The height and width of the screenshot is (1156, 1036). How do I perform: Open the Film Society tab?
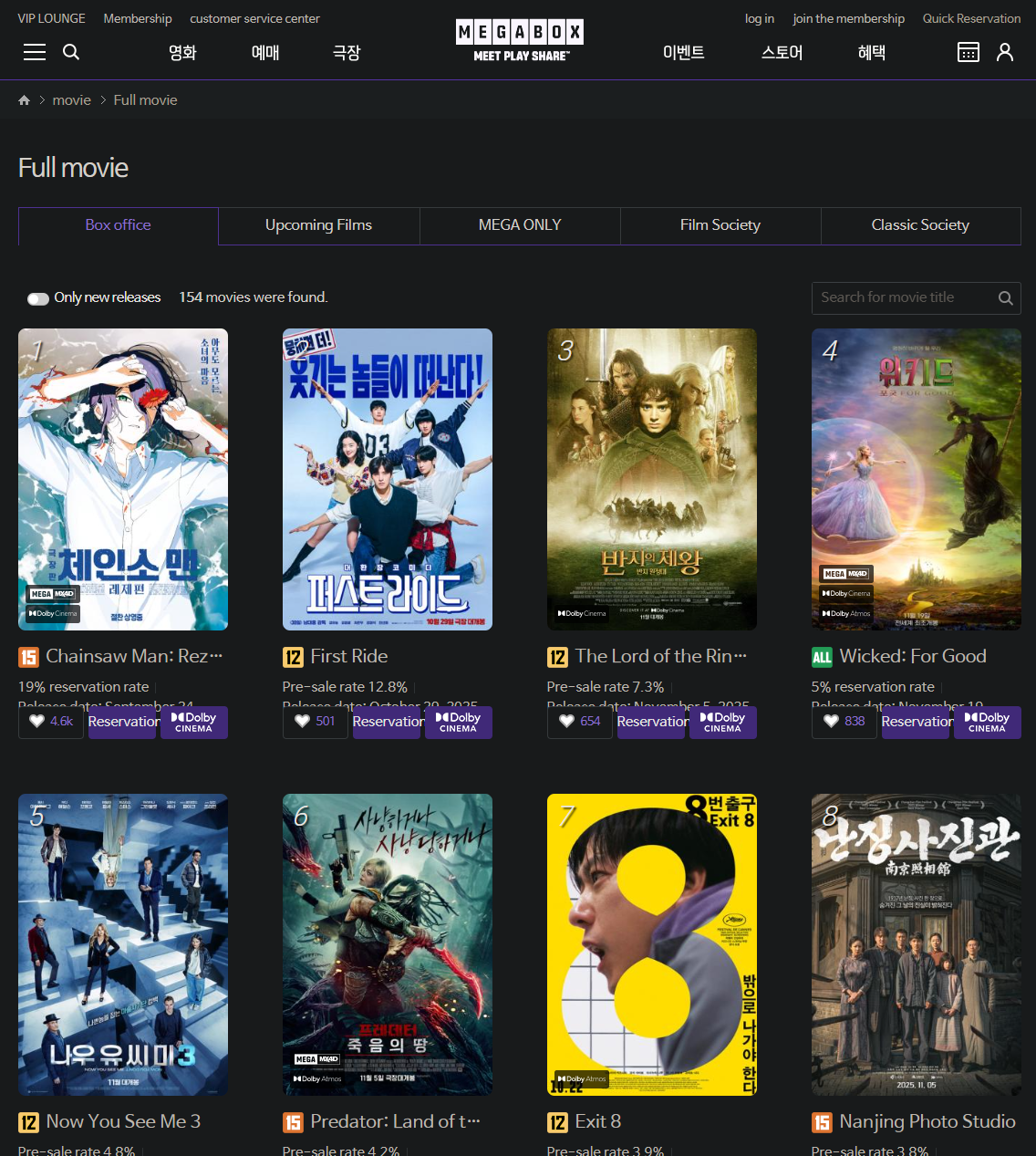tap(720, 225)
